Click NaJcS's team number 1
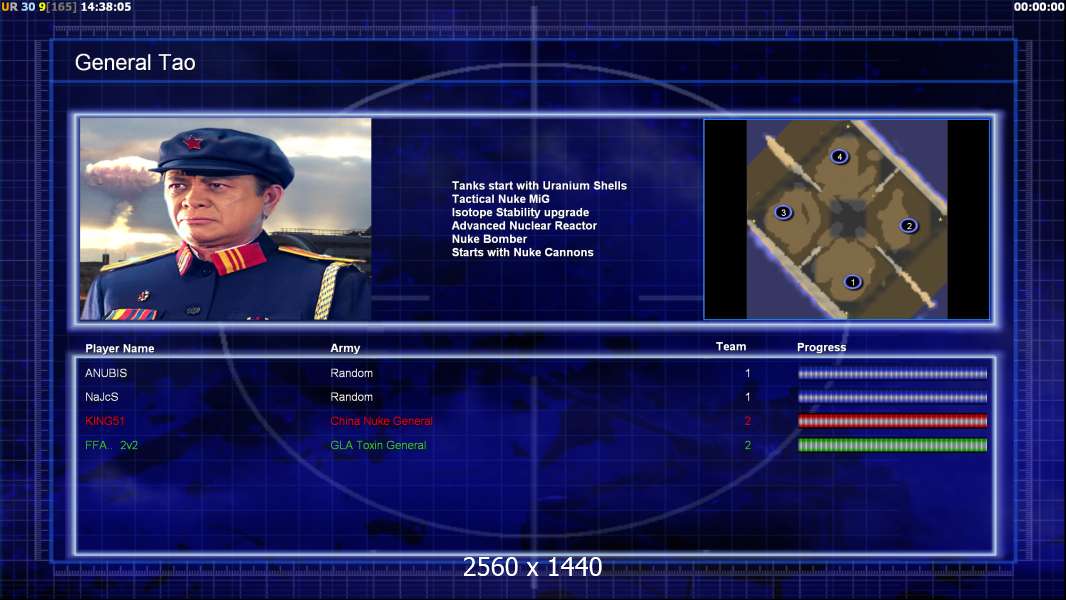The image size is (1066, 600). (x=748, y=397)
